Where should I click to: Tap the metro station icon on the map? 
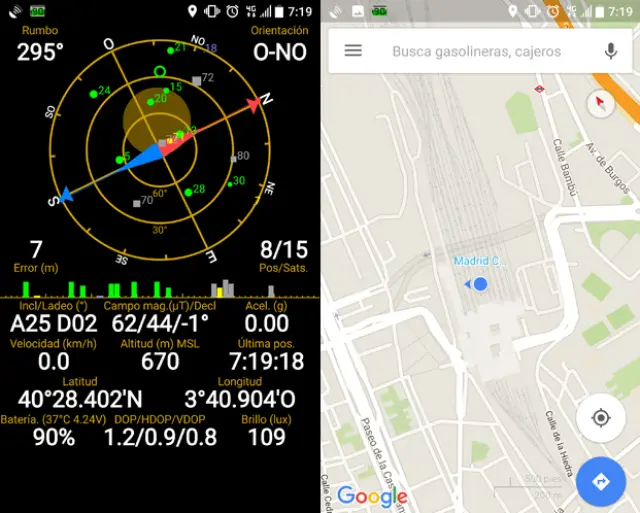[539, 88]
